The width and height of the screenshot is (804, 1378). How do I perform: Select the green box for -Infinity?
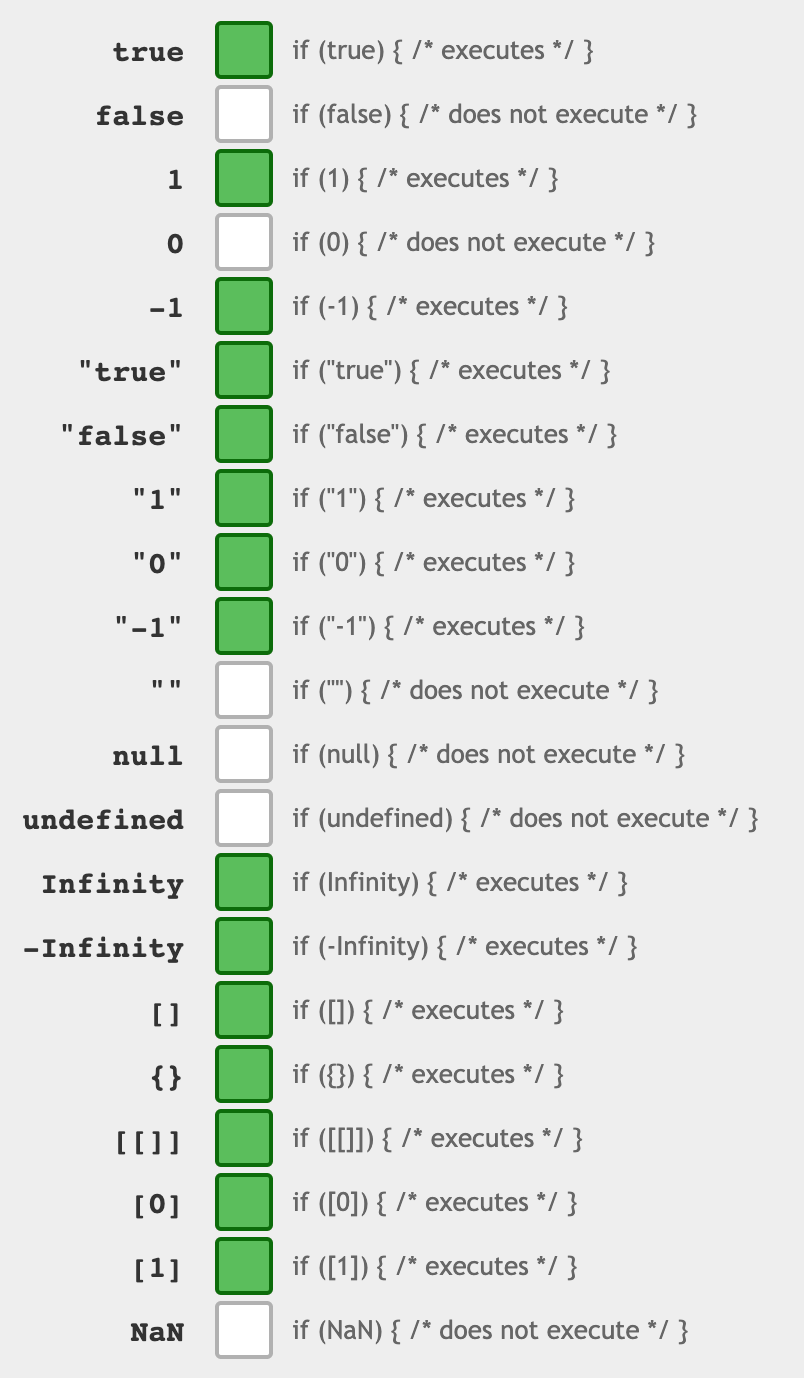[x=243, y=946]
